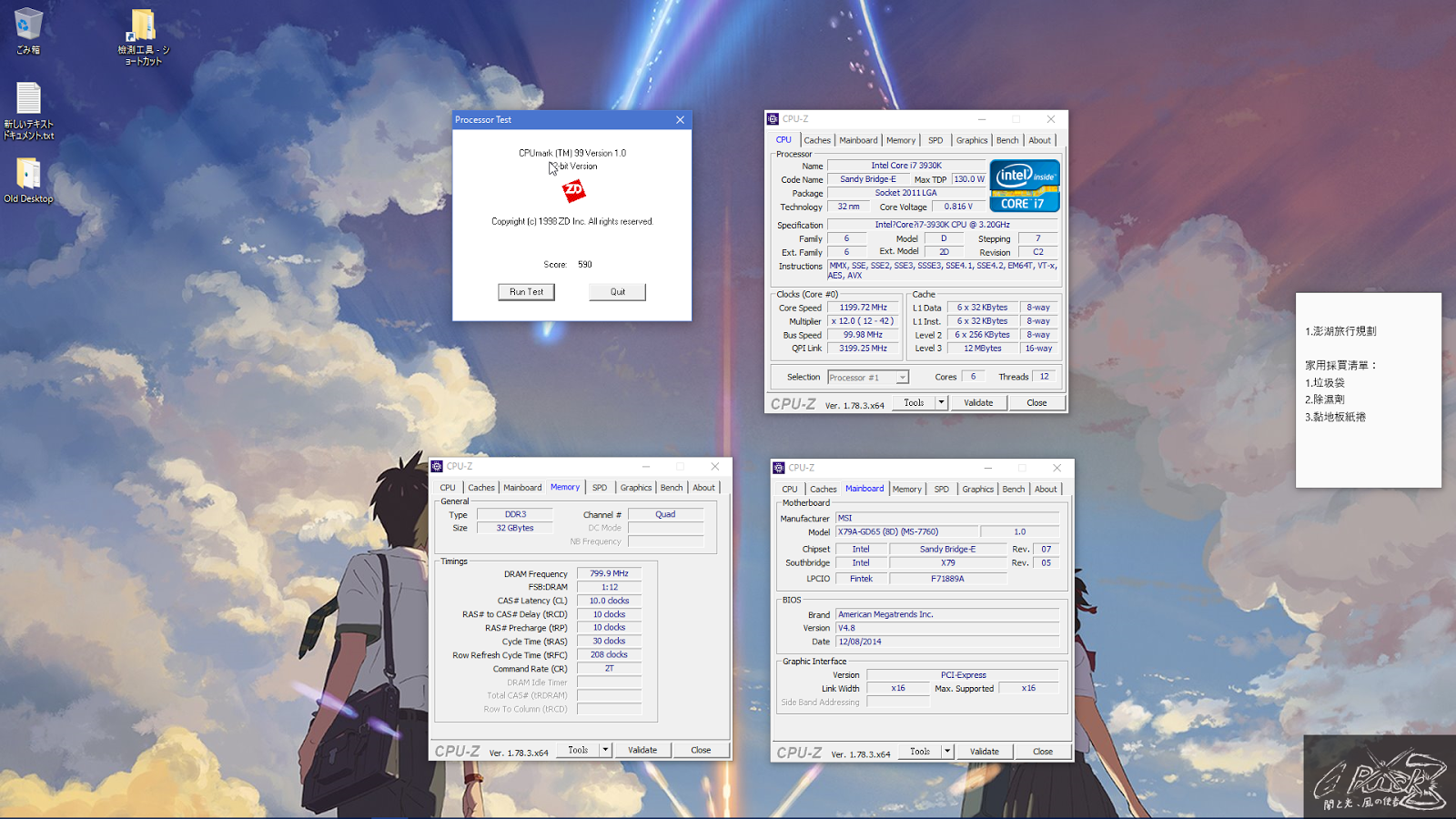The width and height of the screenshot is (1456, 819).
Task: Click the Cores count value 6
Action: click(x=973, y=377)
